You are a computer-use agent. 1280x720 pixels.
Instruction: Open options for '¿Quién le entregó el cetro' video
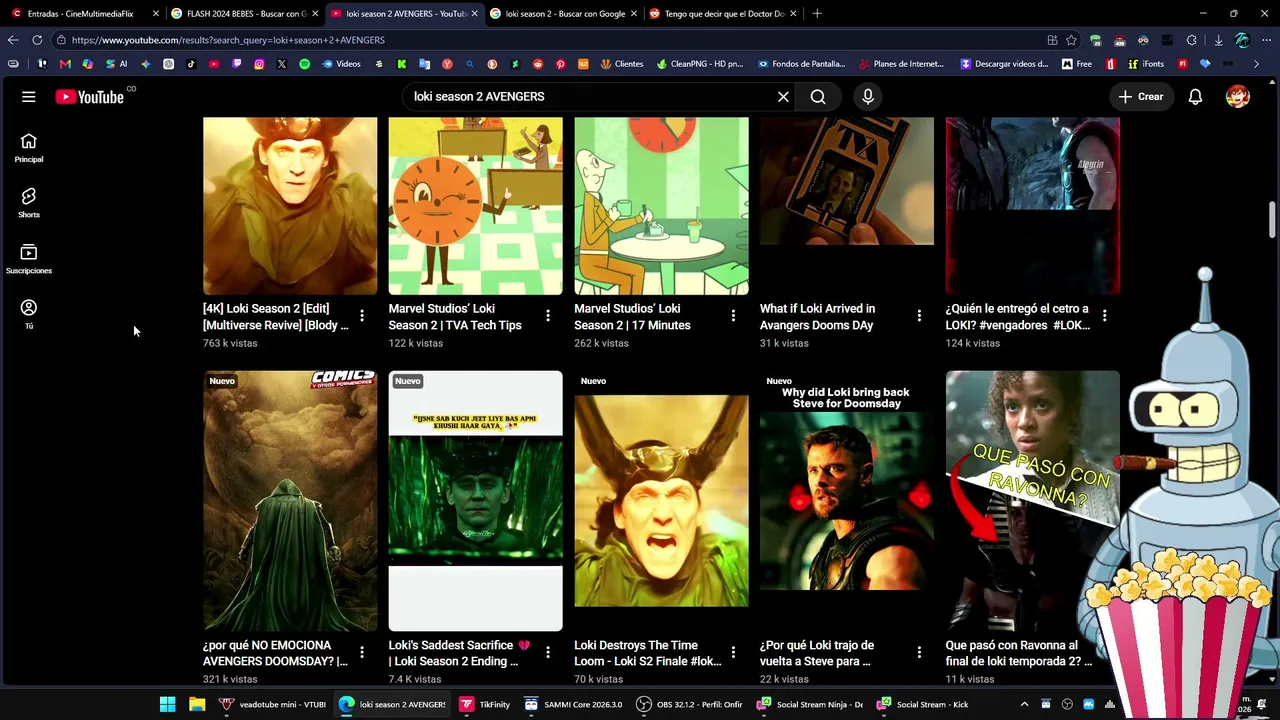[1104, 316]
